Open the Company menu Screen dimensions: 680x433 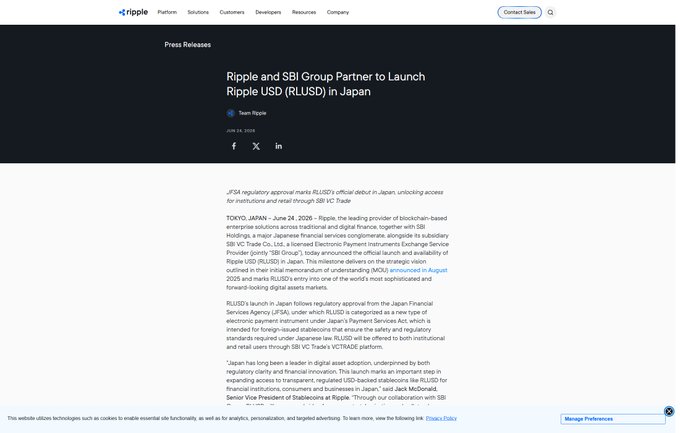(x=337, y=12)
